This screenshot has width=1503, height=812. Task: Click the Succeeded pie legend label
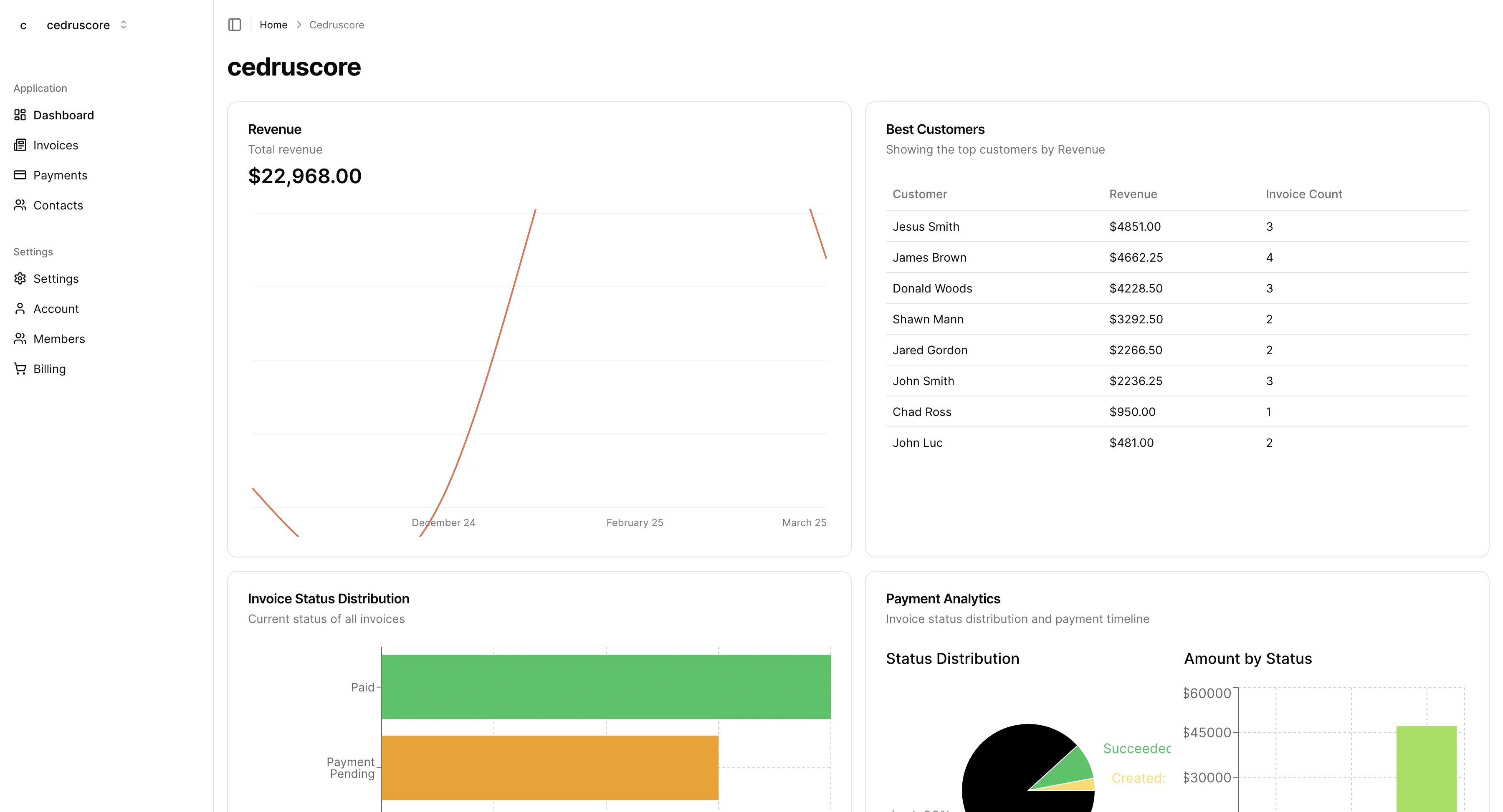[x=1136, y=749]
